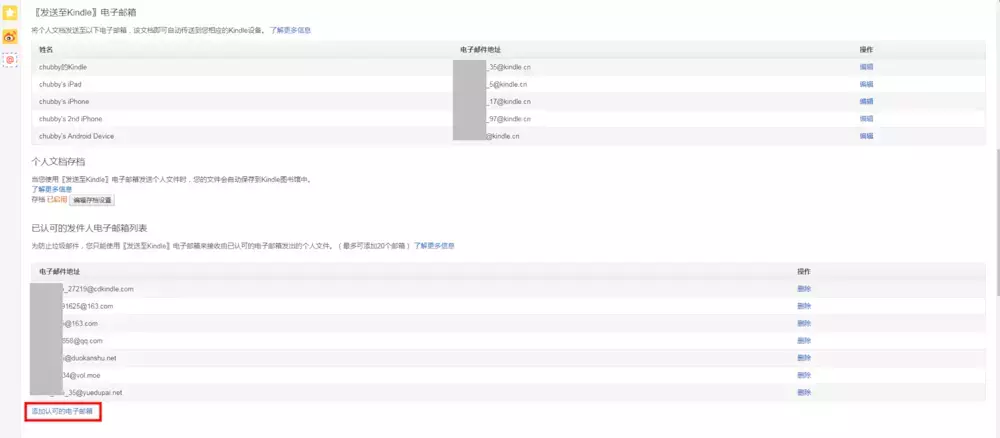Click the 个人文档存档 heading
Screen dimensions: 1000x438
click(58, 162)
